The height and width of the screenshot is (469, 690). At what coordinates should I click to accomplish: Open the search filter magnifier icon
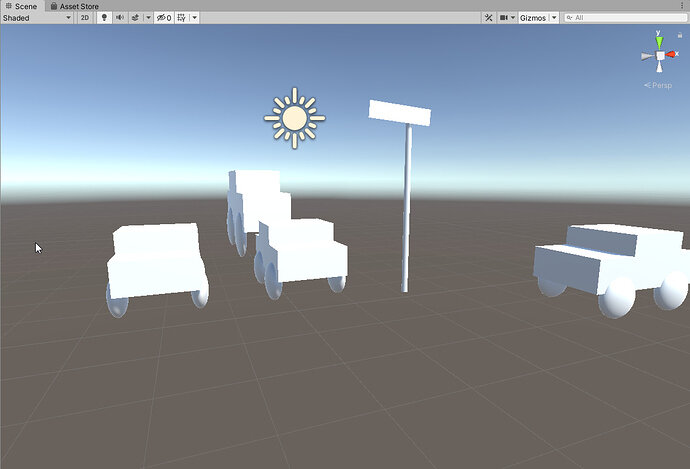(569, 18)
